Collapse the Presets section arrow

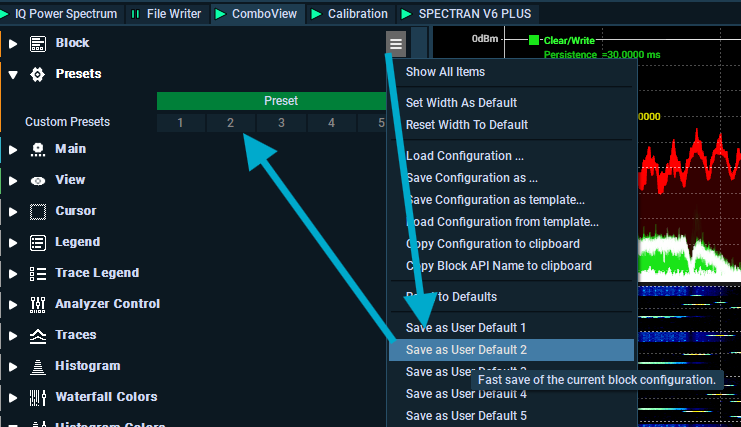(13, 74)
